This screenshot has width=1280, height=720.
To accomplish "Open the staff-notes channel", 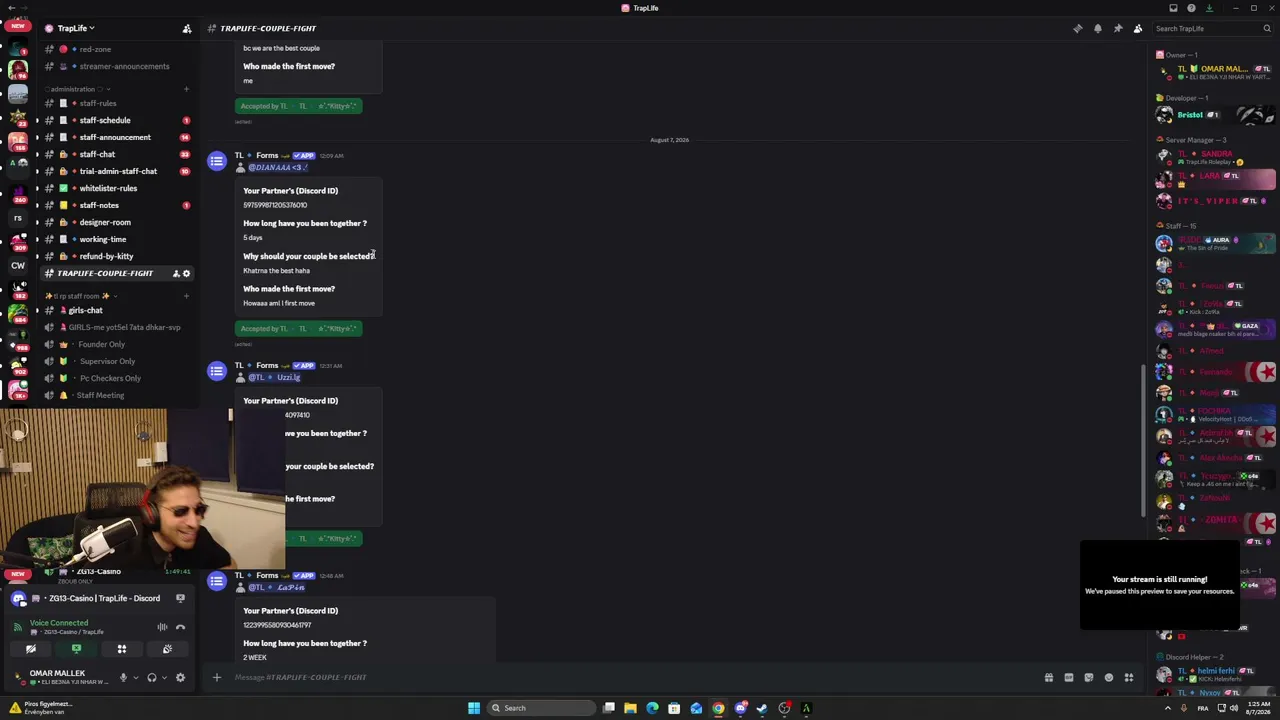I will click(118, 205).
